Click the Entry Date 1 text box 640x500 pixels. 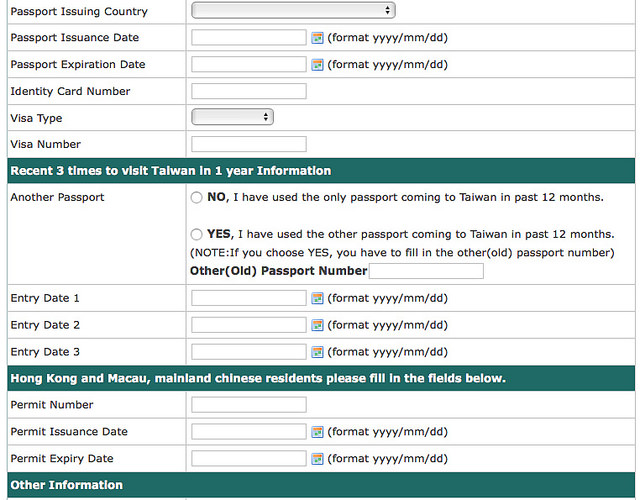249,298
